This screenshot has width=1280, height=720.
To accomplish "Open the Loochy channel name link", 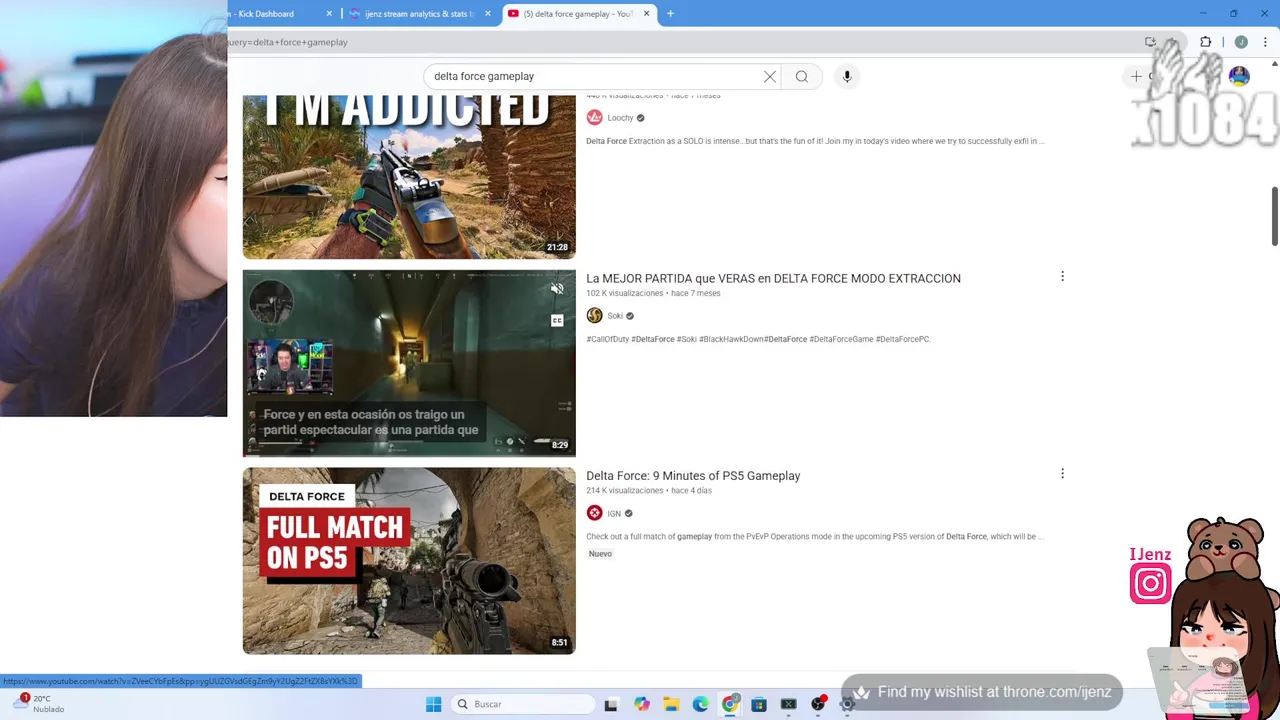I will click(620, 118).
